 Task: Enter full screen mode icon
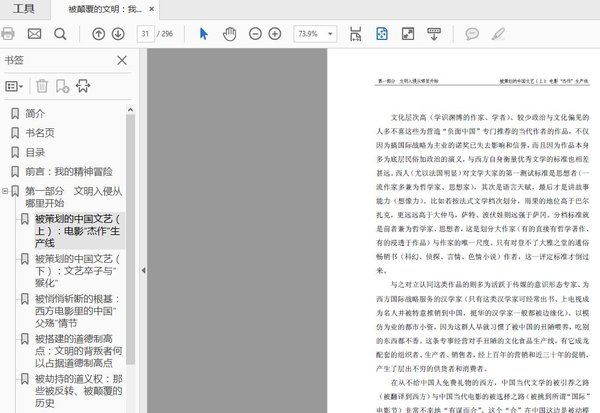click(408, 34)
